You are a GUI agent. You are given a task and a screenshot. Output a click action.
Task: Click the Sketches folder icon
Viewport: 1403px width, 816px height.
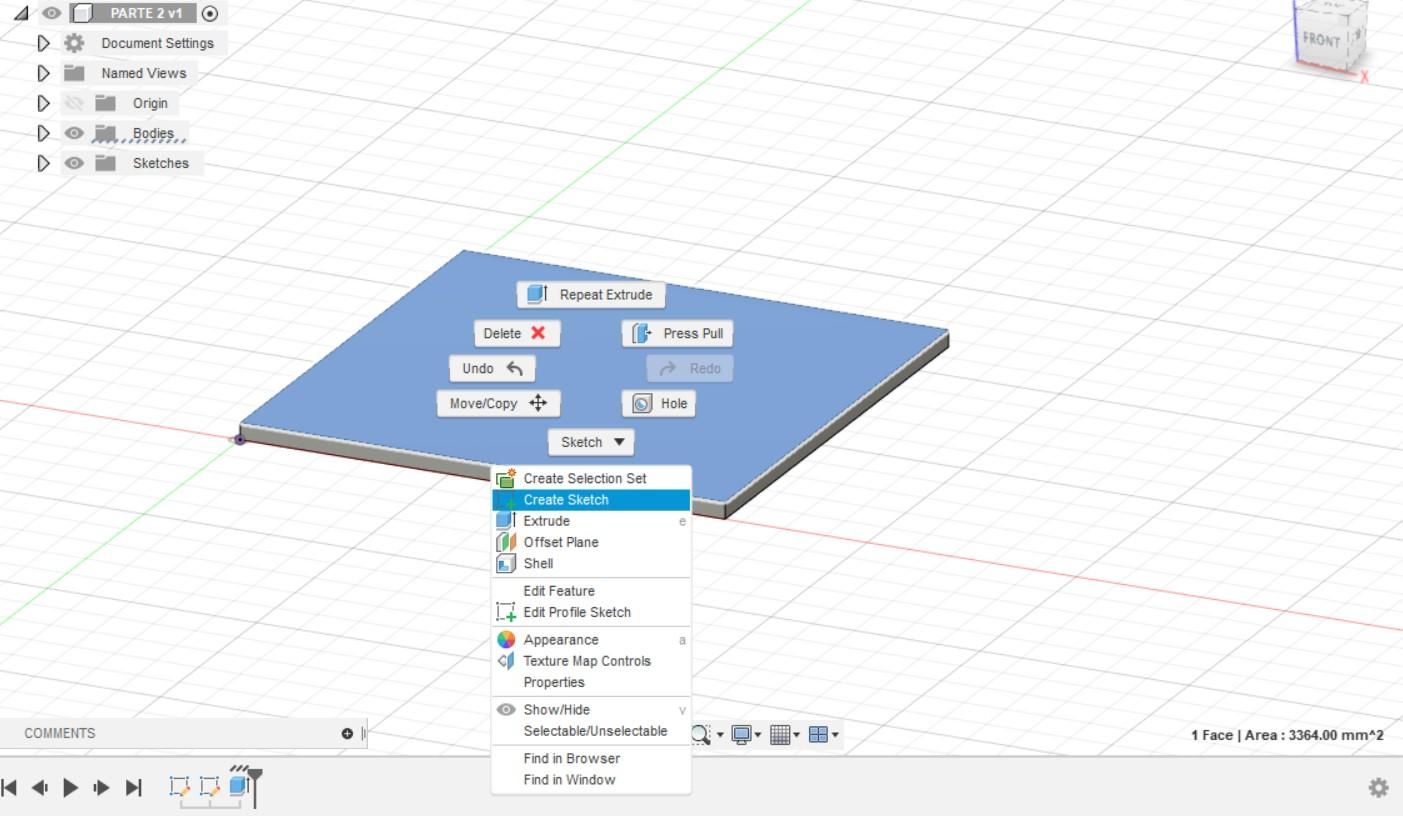[106, 163]
